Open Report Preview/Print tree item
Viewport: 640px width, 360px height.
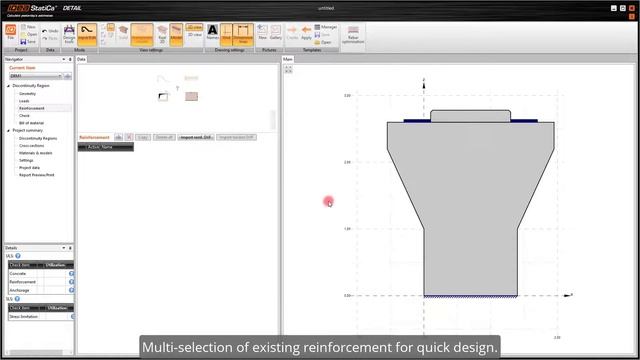[x=36, y=175]
